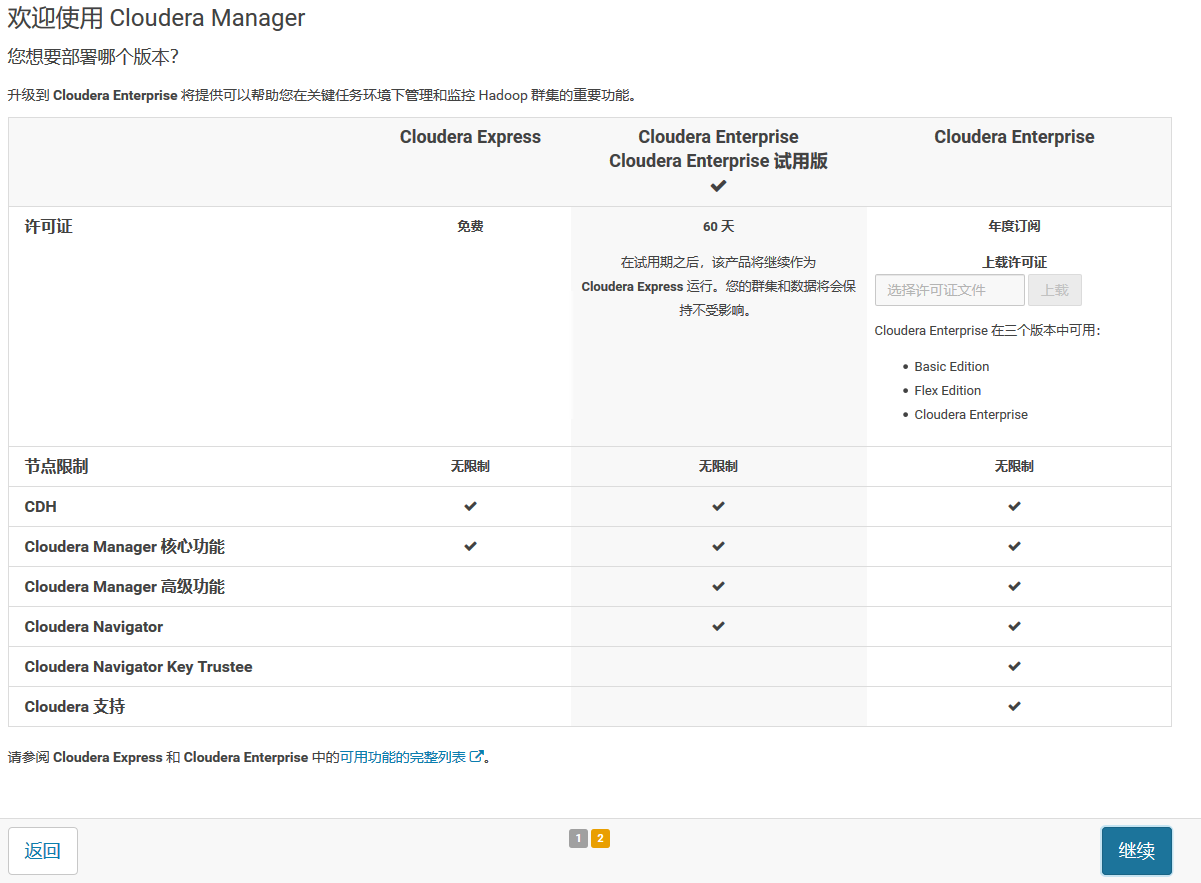Click the selected checkmark under the 试用版 heading
Screen dimensions: 1201x883
click(718, 186)
